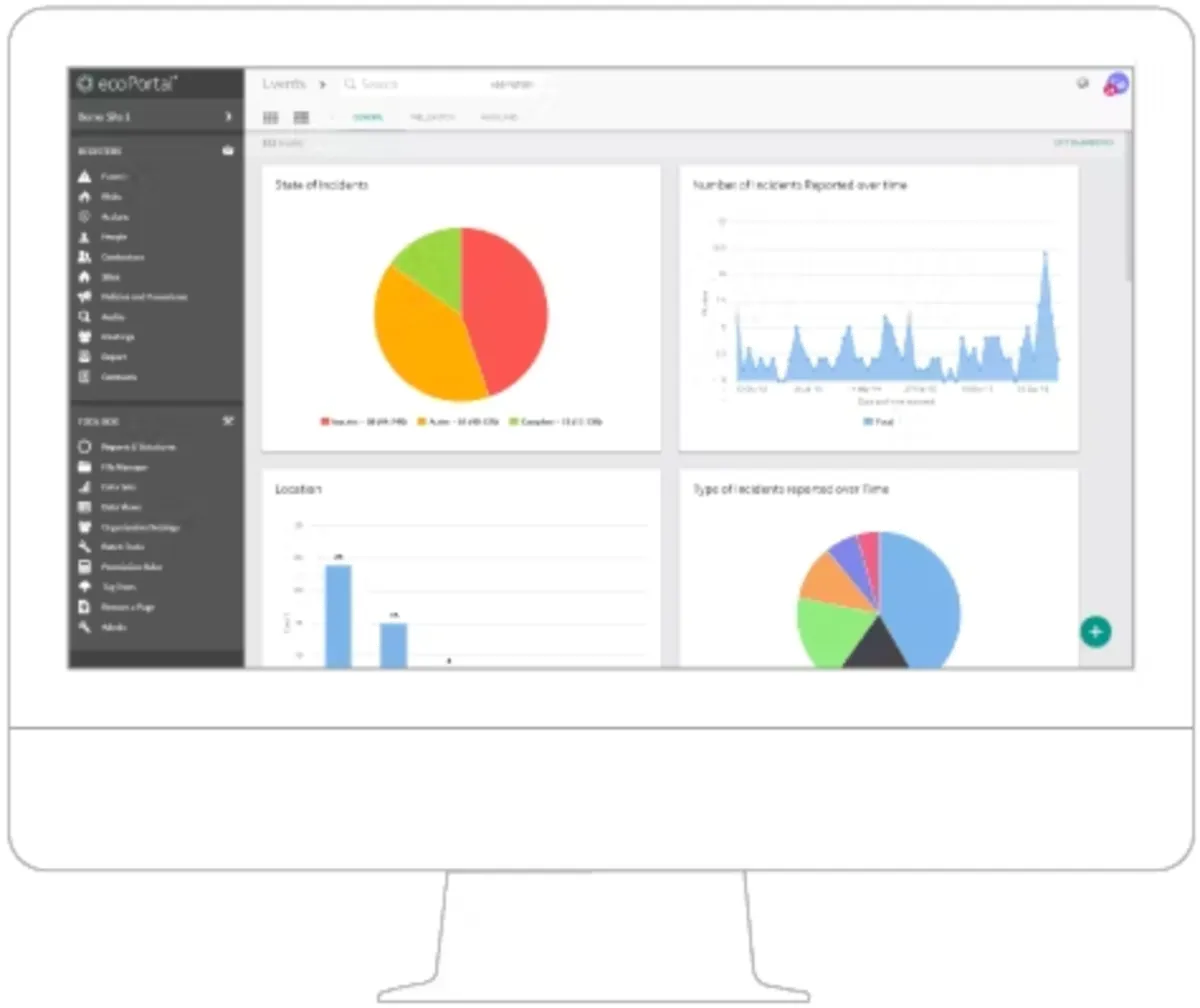The width and height of the screenshot is (1200, 1008).
Task: Open the Sites house icon
Action: 85,277
